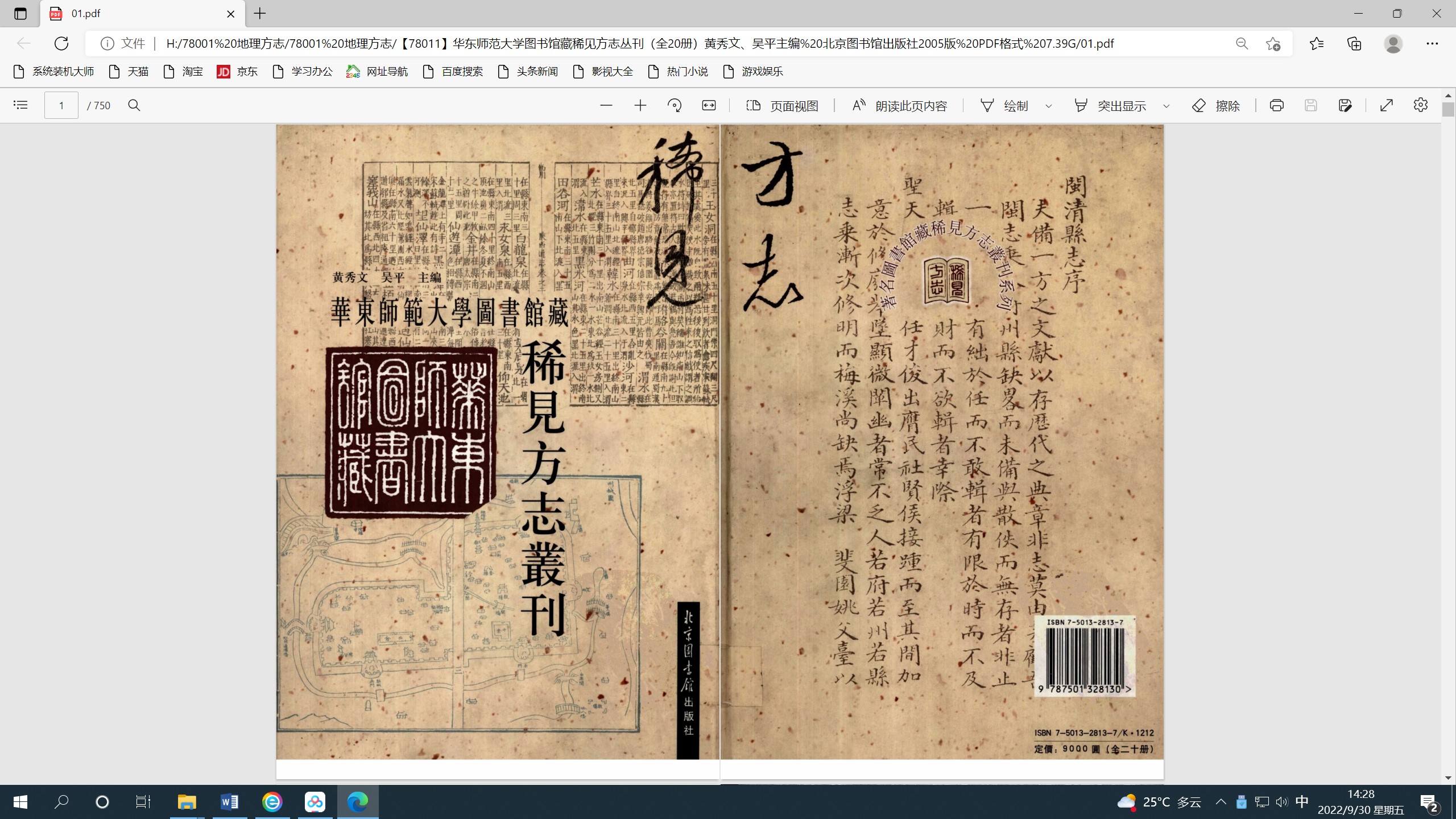Open 游戏娱乐 bookmark
Screen dimensions: 1456x819
[x=753, y=71]
